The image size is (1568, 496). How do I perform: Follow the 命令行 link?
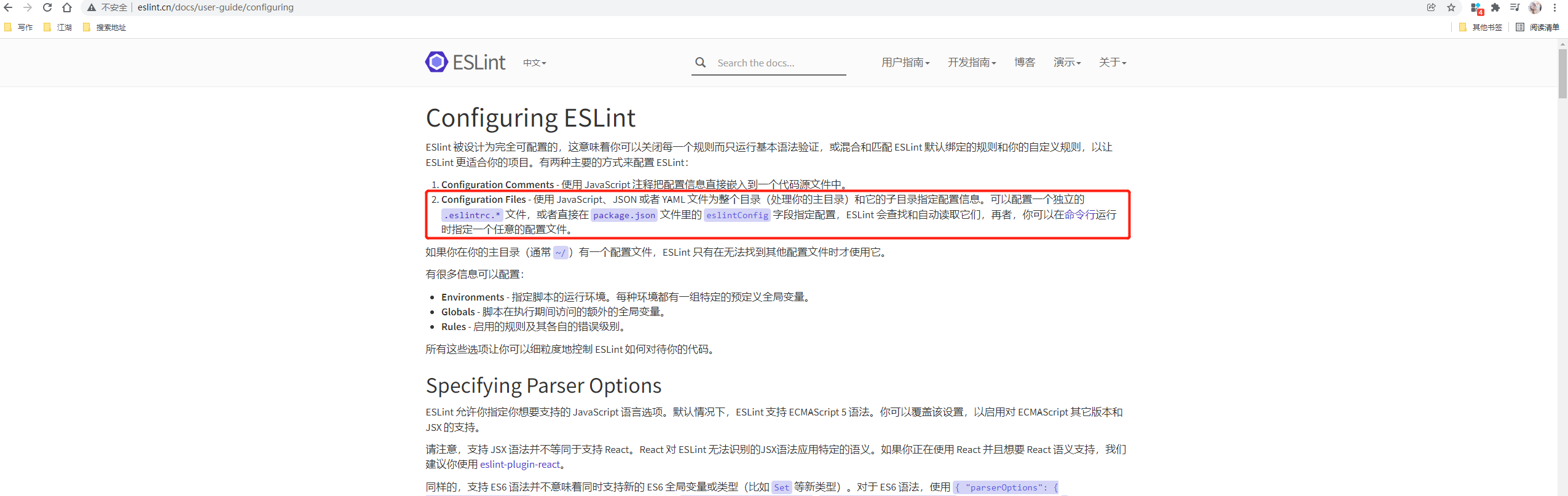coord(1080,215)
